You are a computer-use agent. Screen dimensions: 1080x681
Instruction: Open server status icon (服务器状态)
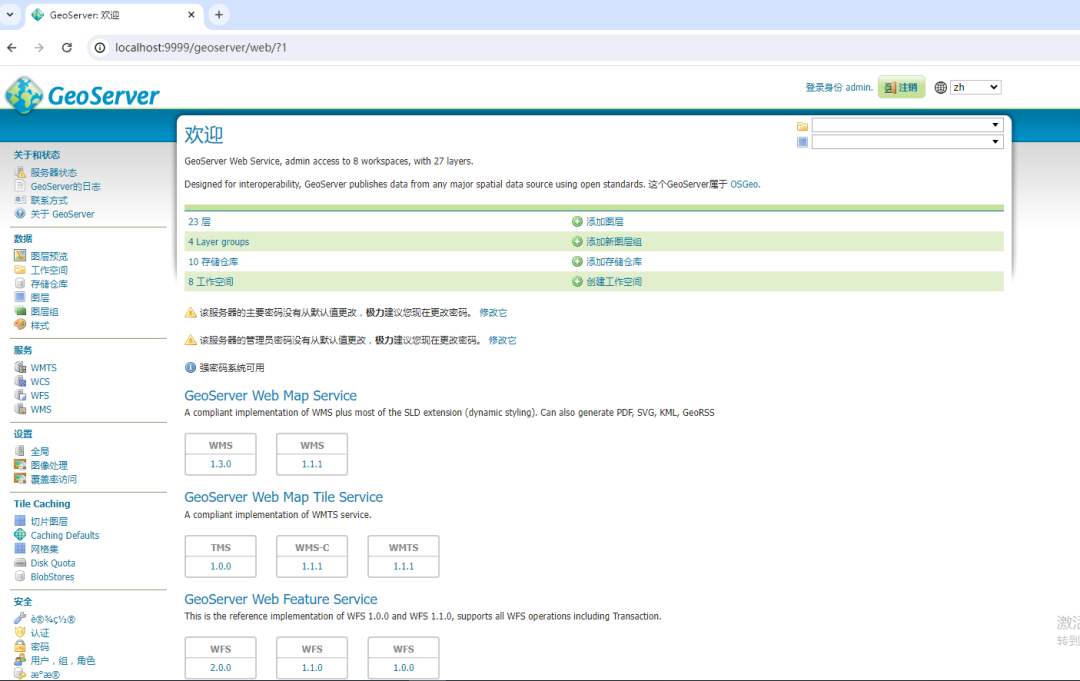pos(20,172)
